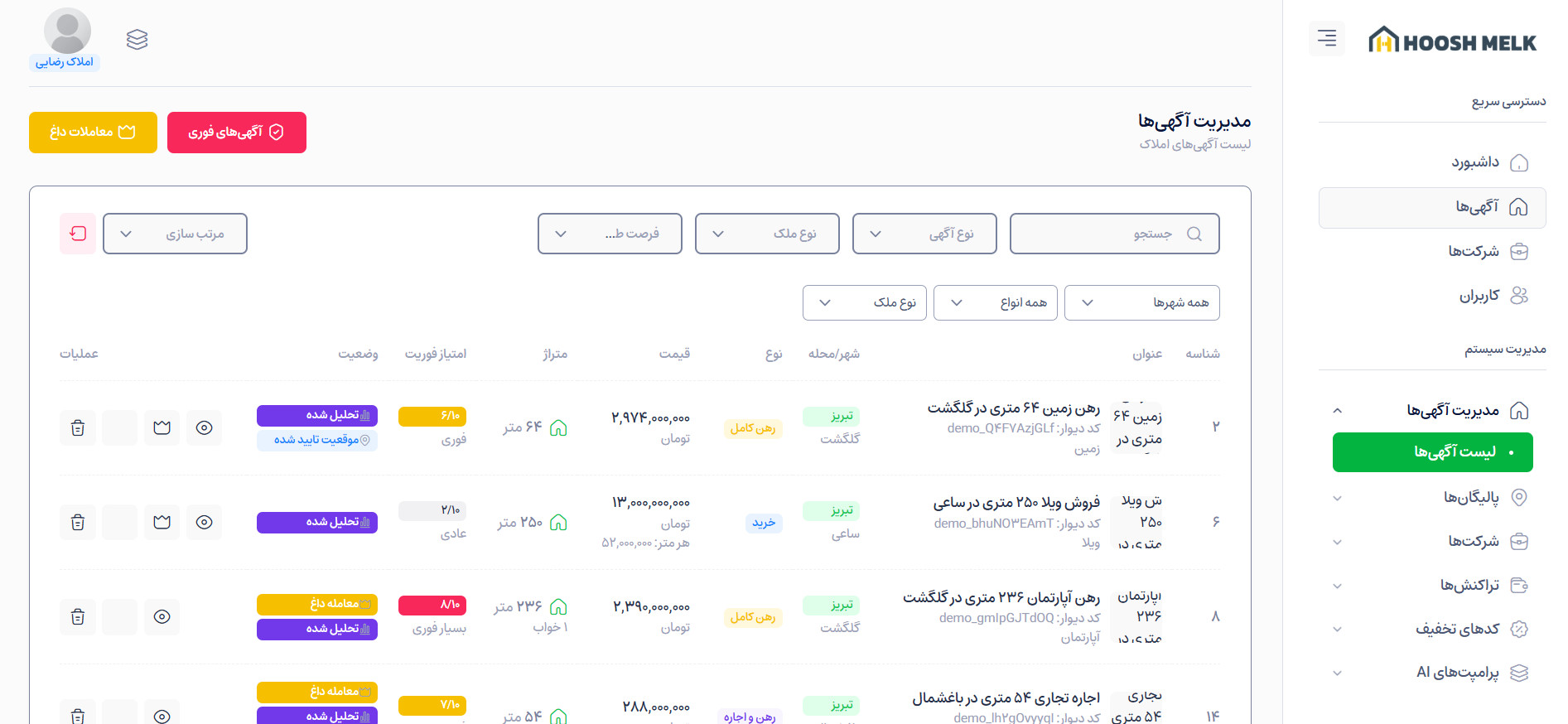Click the خرید type tag in row 6
The width and height of the screenshot is (1568, 724).
pos(764,523)
